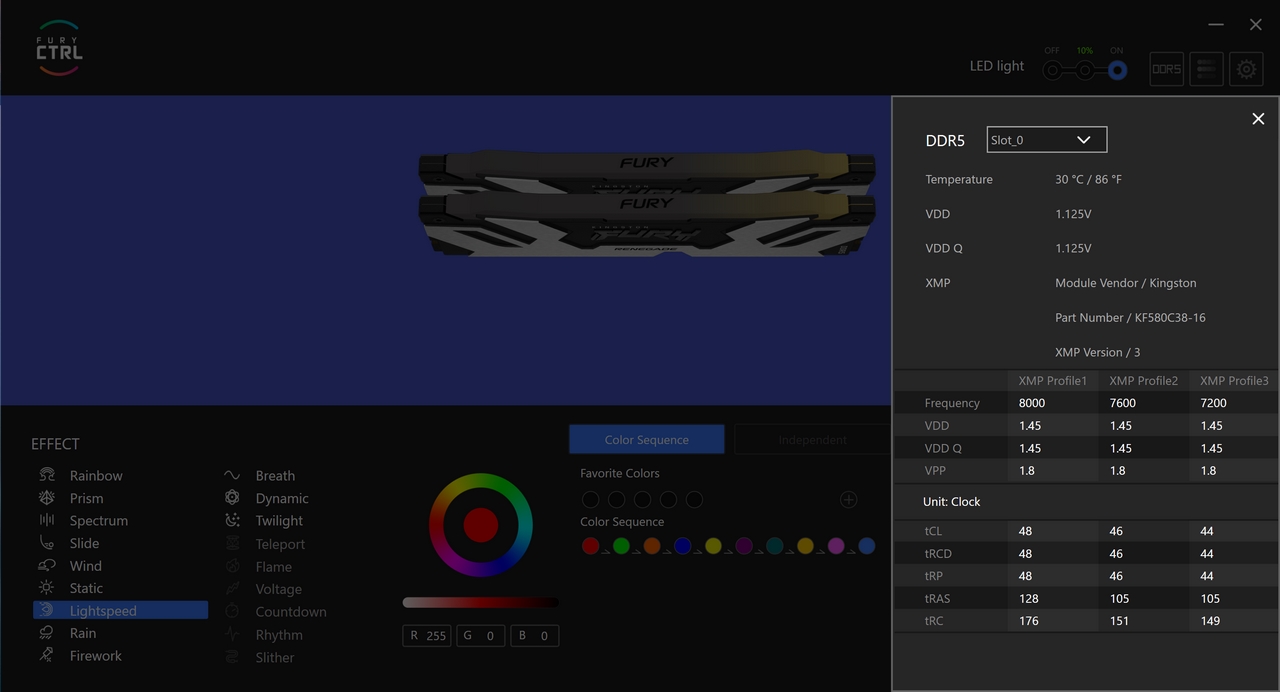Close the DDR5 info panel

coord(1258,119)
